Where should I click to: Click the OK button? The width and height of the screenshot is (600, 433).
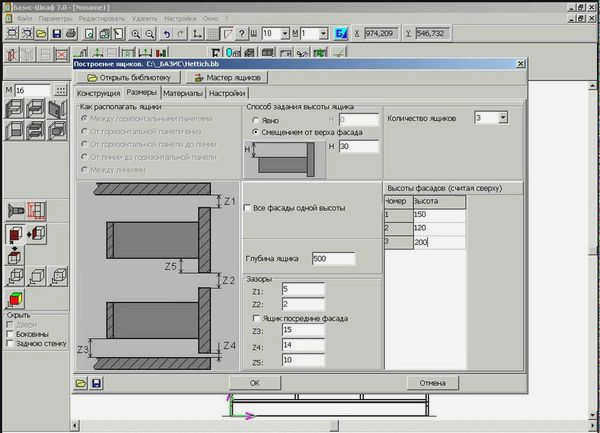click(255, 383)
